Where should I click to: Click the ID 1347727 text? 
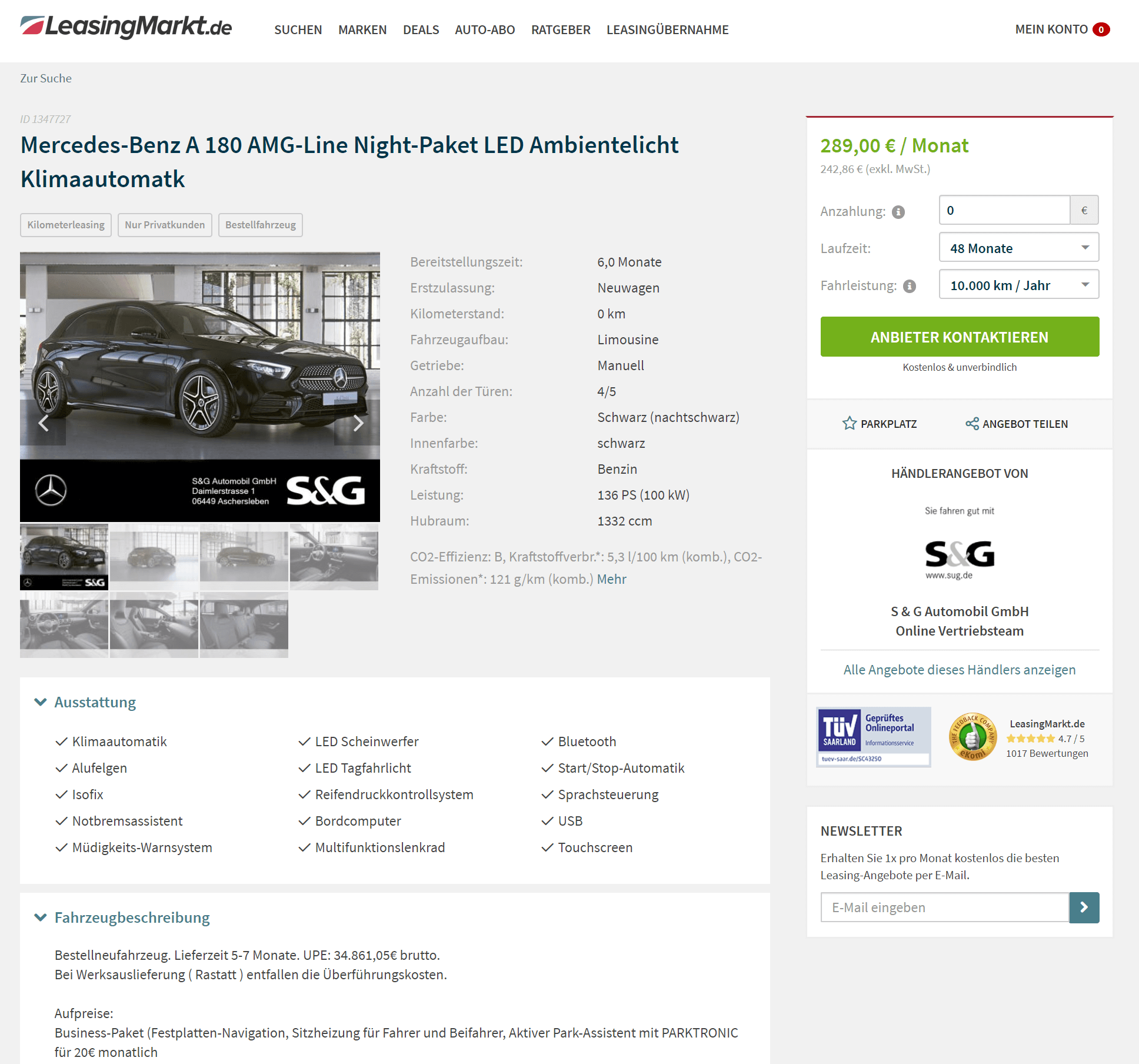[x=45, y=119]
